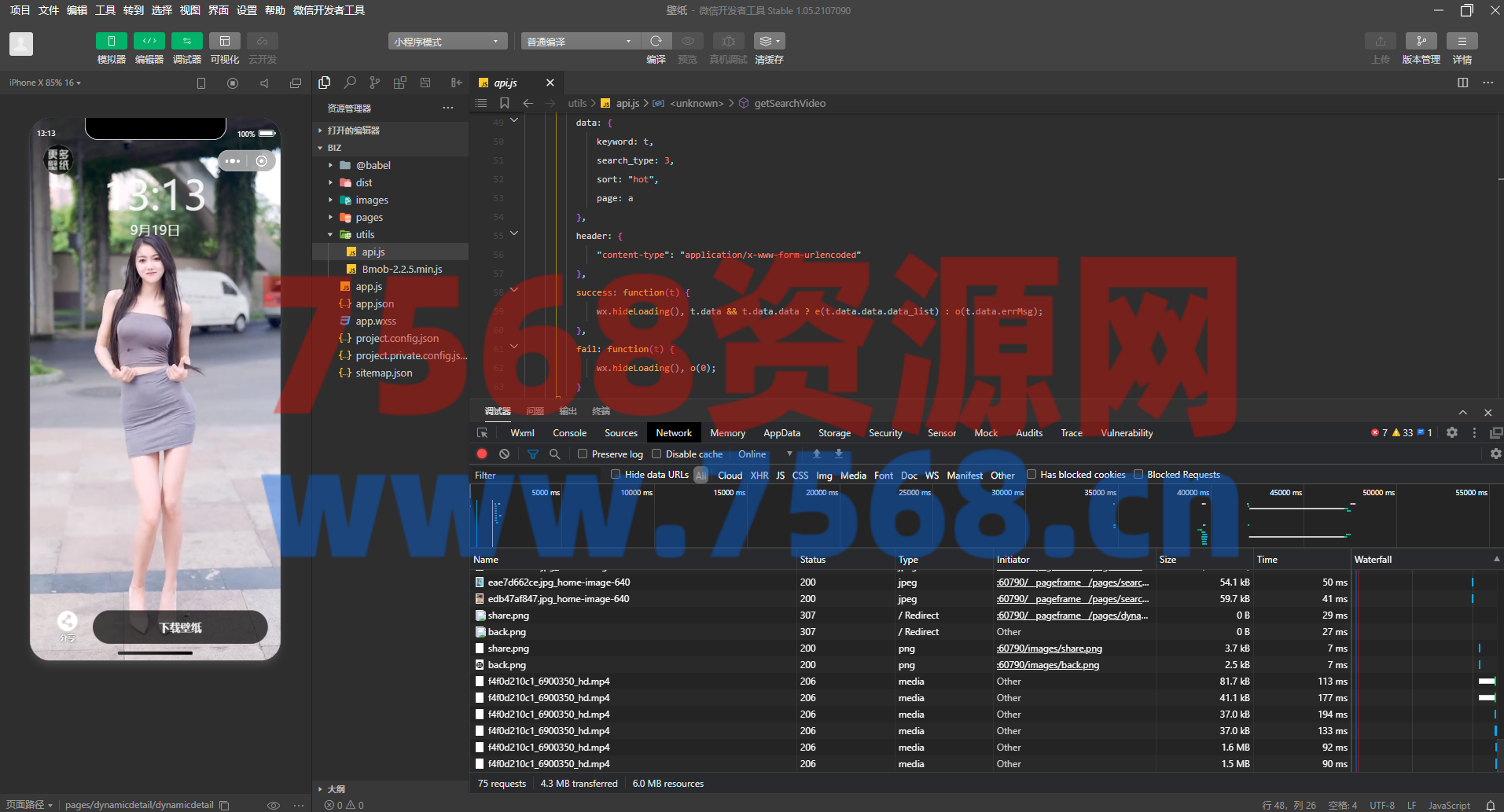Viewport: 1504px width, 812px height.
Task: Open DevTools settings gear icon
Action: point(1452,433)
